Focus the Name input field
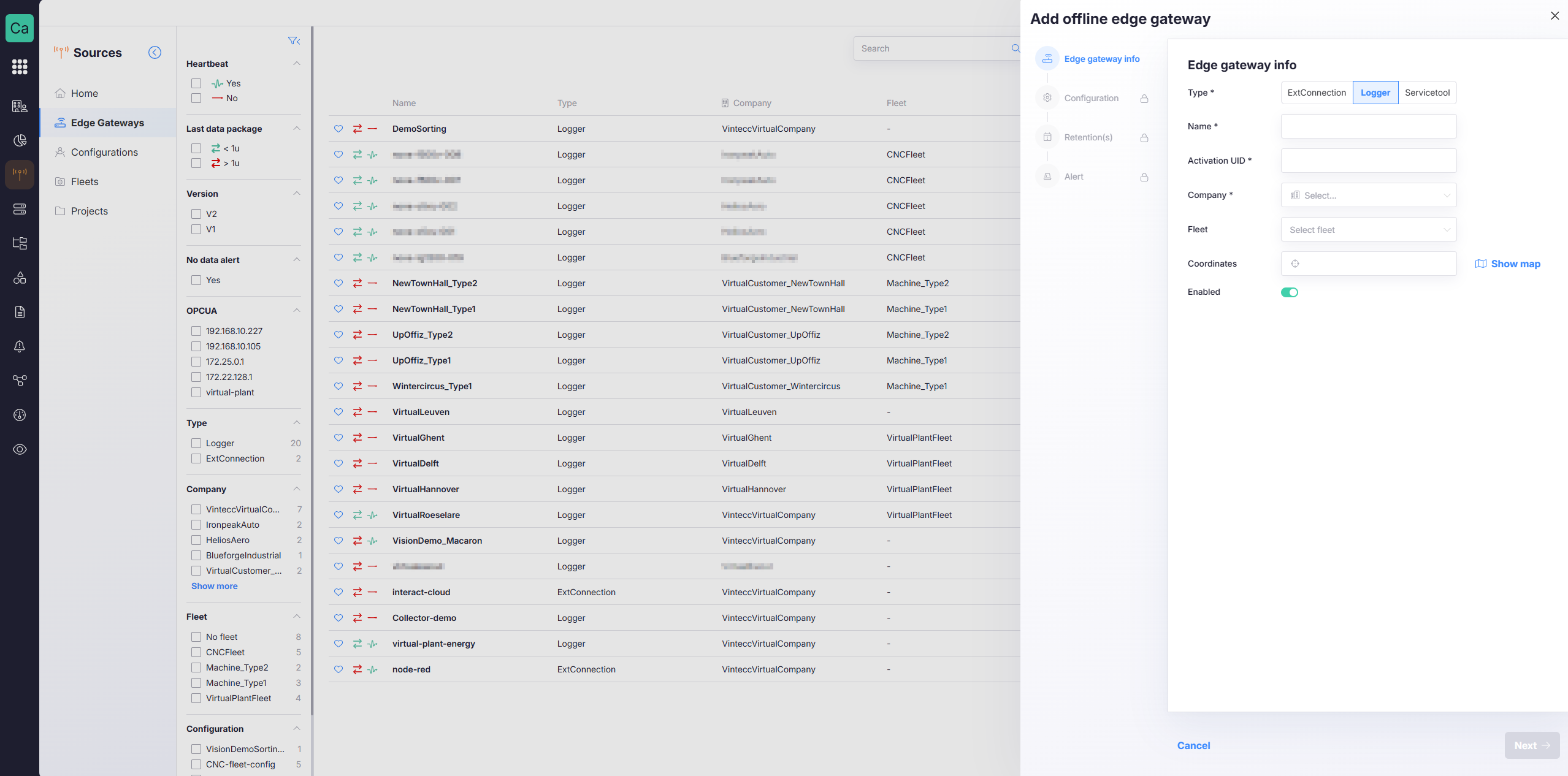Viewport: 1568px width, 776px height. (x=1369, y=126)
